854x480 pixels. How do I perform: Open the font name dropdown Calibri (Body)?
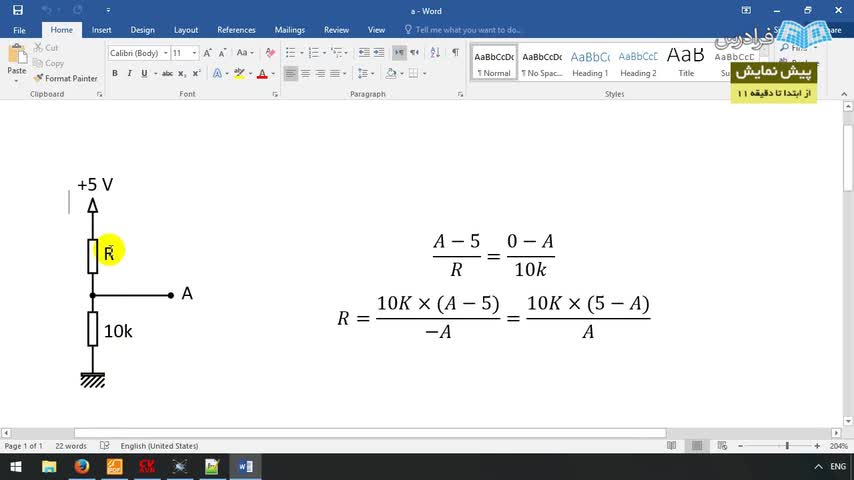tap(138, 53)
